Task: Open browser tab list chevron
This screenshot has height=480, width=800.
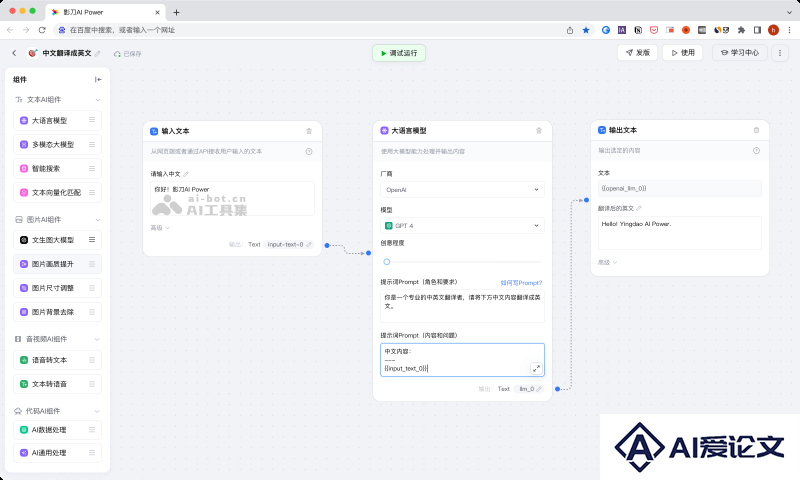Action: coord(789,12)
